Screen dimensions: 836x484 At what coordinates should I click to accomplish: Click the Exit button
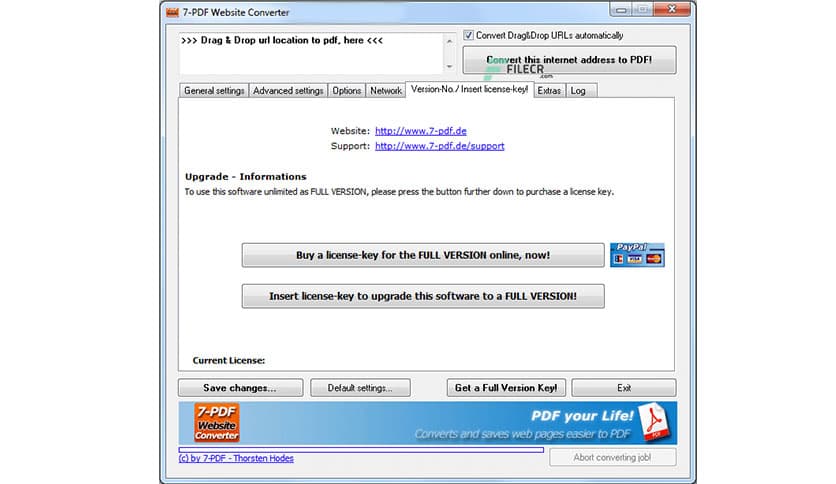(624, 388)
